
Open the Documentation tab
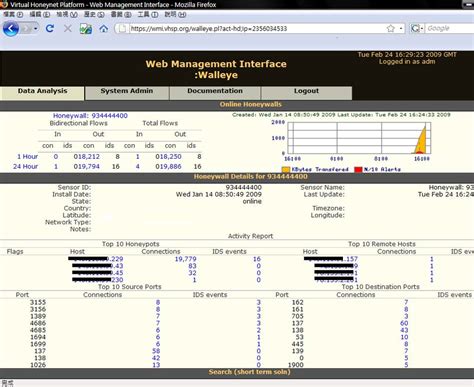(x=215, y=93)
